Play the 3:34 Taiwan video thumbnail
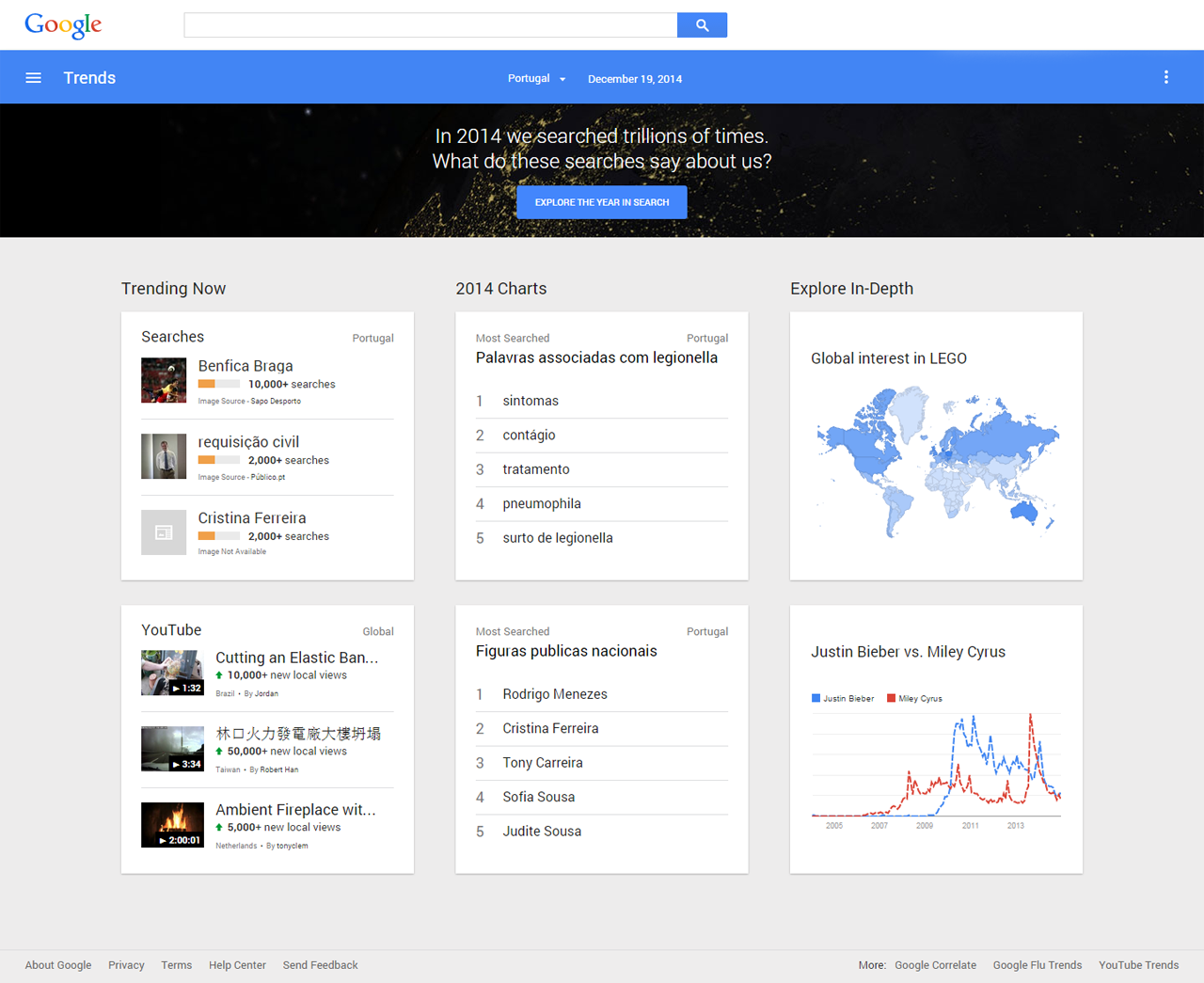Screen dimensions: 1204x983 pos(172,749)
